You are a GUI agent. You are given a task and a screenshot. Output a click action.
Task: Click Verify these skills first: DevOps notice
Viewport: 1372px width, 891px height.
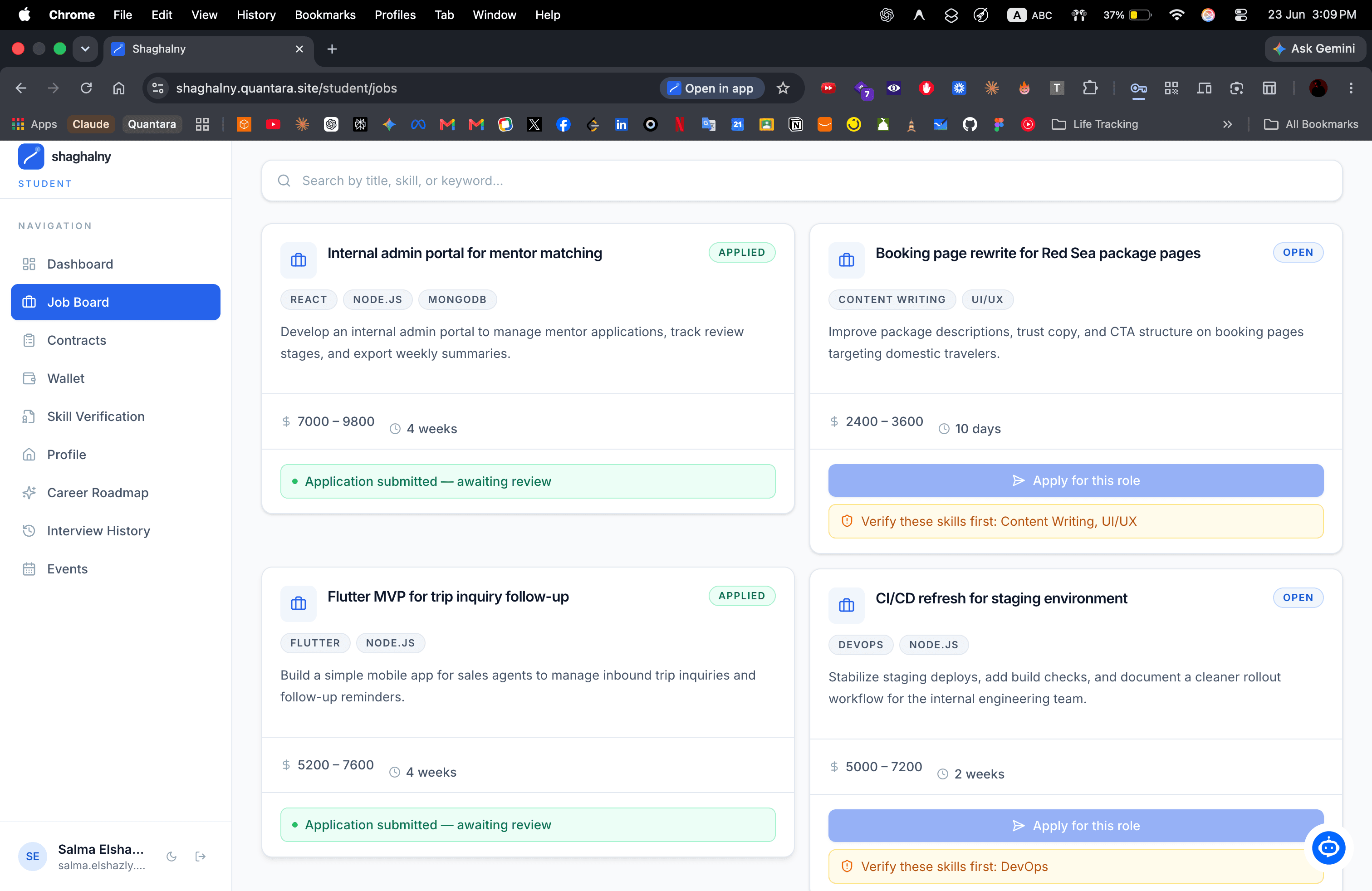coord(1076,866)
